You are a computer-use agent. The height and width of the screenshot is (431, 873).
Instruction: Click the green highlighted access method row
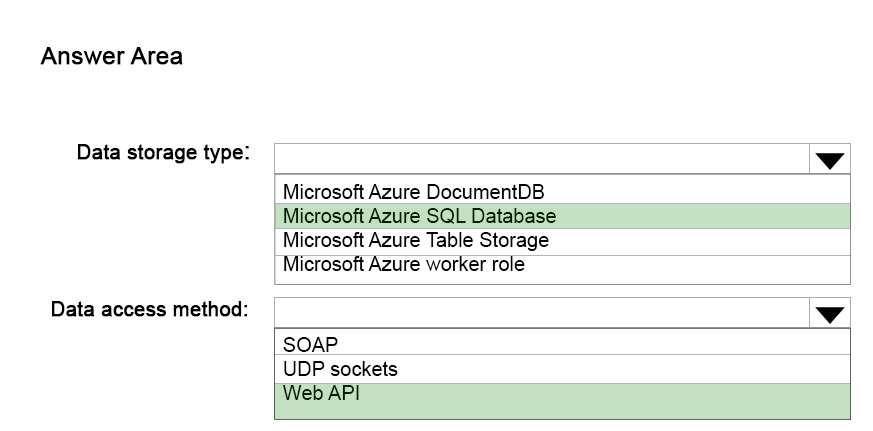pos(562,401)
